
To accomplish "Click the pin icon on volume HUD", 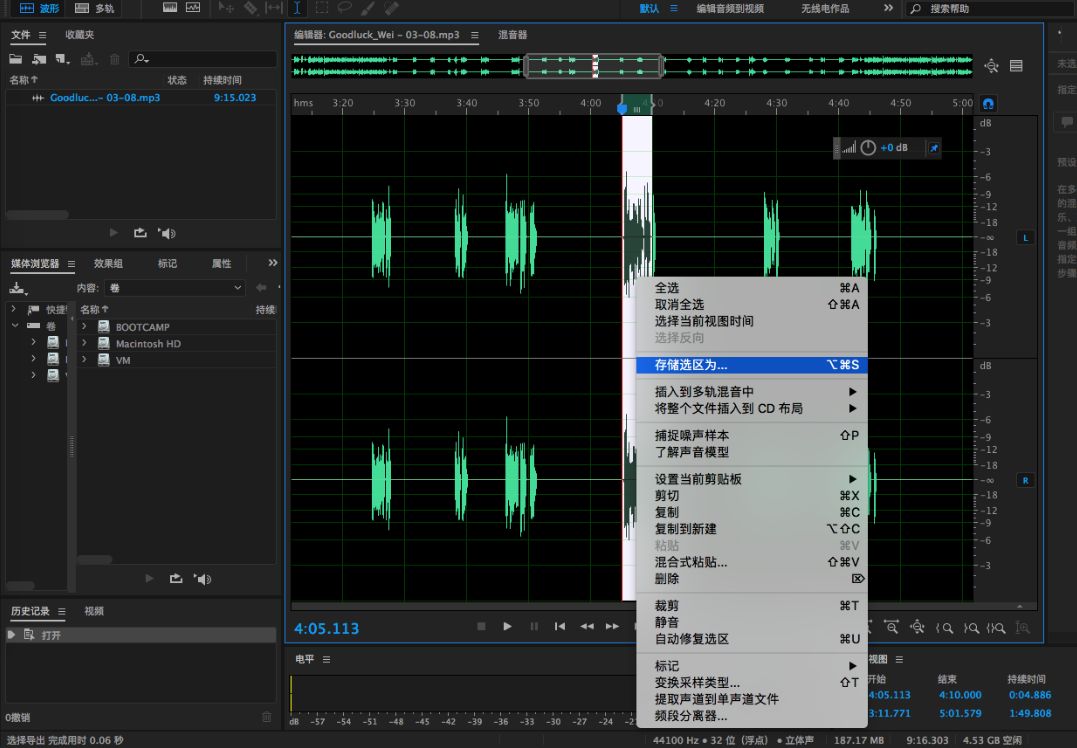I will click(x=934, y=148).
